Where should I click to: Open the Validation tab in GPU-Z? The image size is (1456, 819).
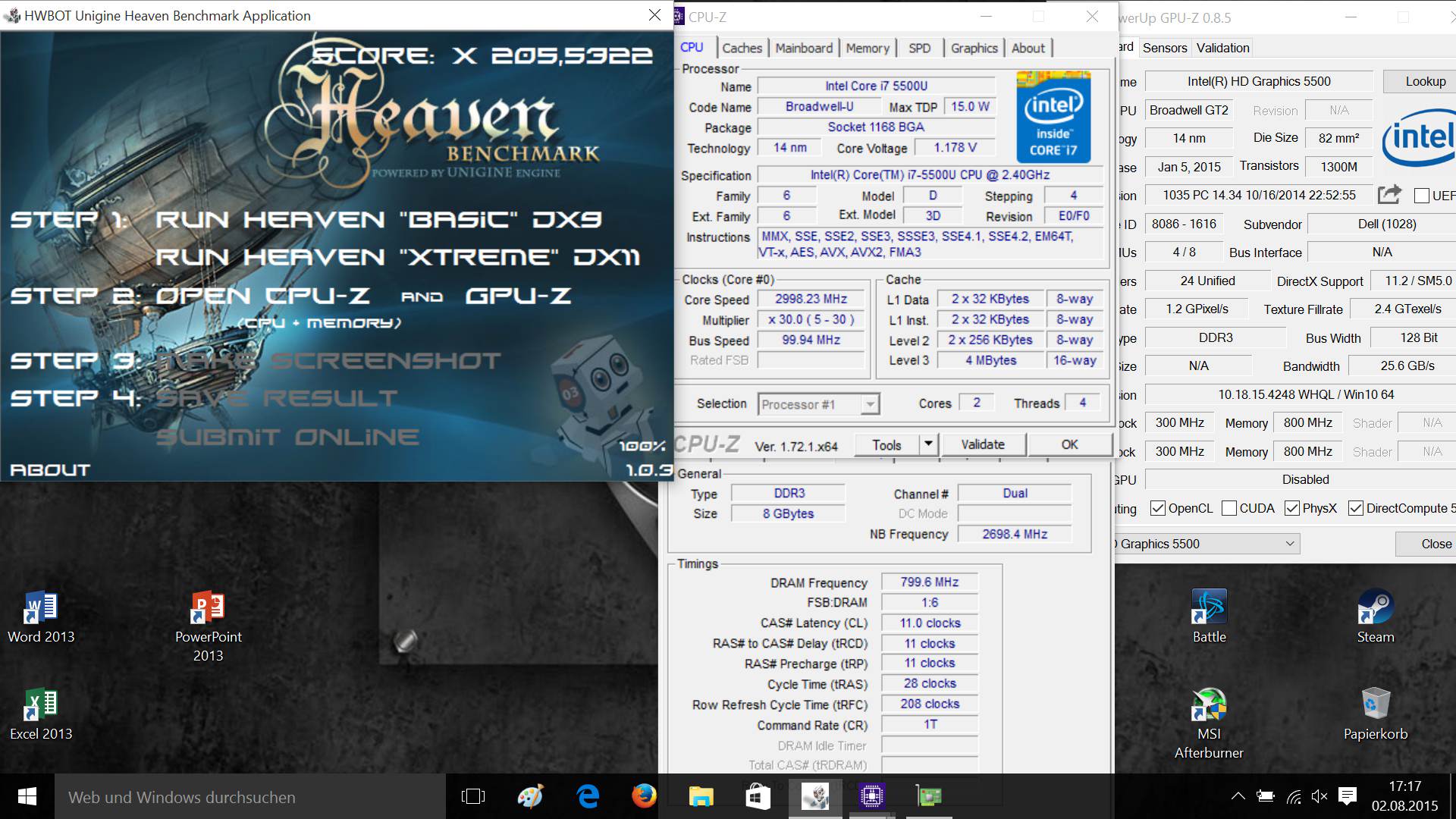pos(1222,48)
